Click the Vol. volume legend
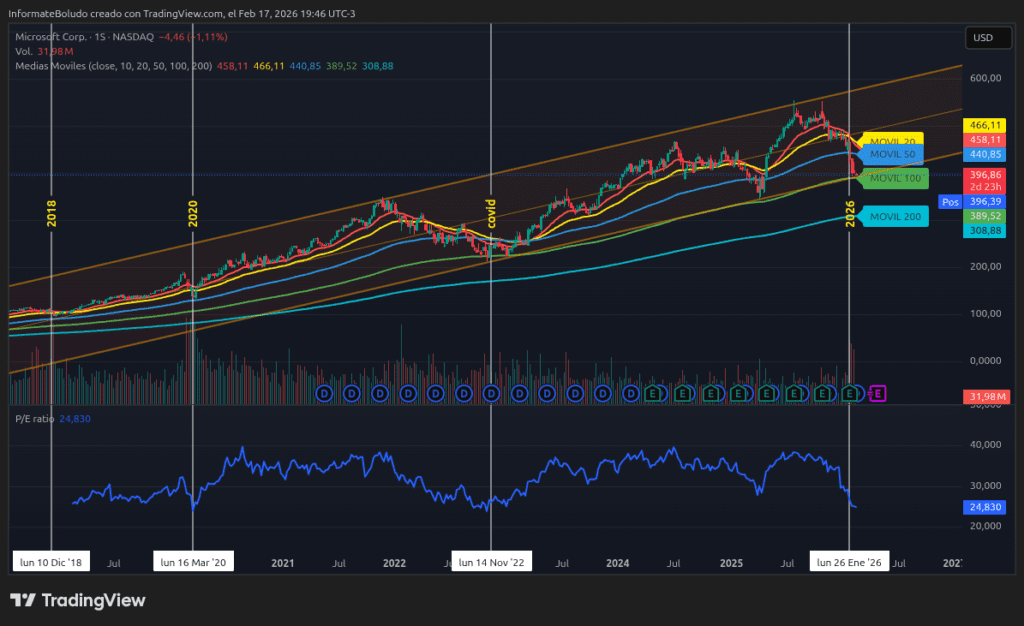 [24, 51]
